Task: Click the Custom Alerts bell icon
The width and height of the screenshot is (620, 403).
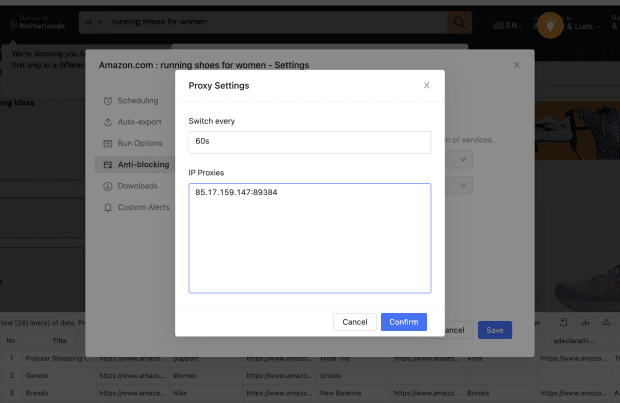Action: [x=108, y=208]
